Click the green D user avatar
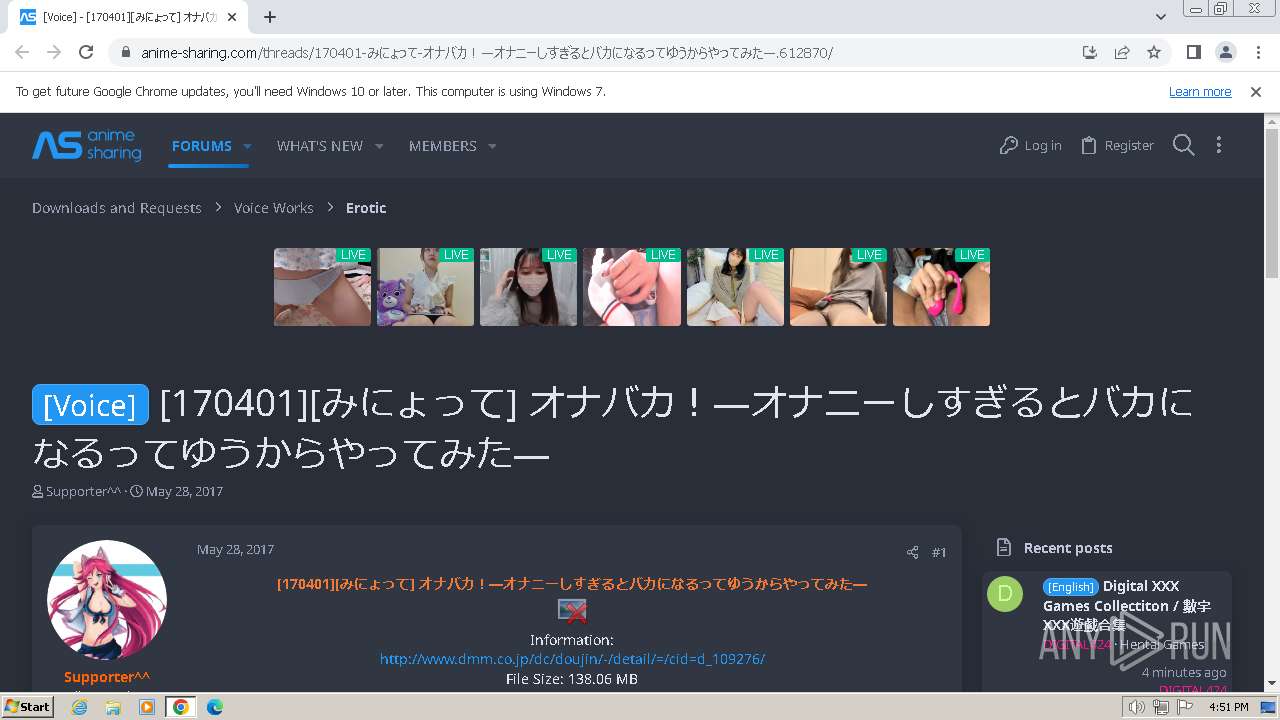The image size is (1280, 720). pos(1005,594)
